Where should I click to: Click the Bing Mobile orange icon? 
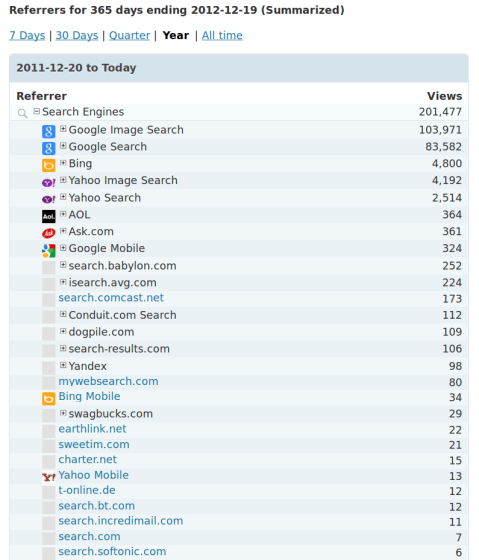click(49, 399)
